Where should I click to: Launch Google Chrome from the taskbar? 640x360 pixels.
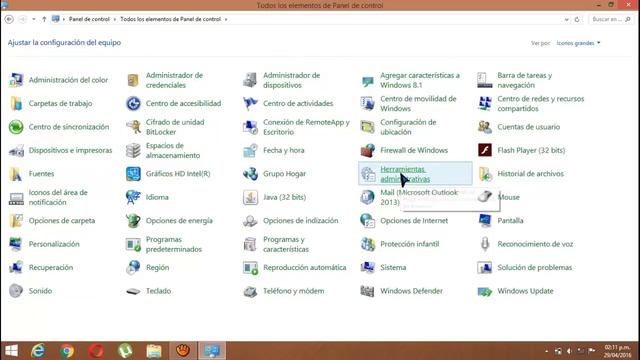[67, 351]
